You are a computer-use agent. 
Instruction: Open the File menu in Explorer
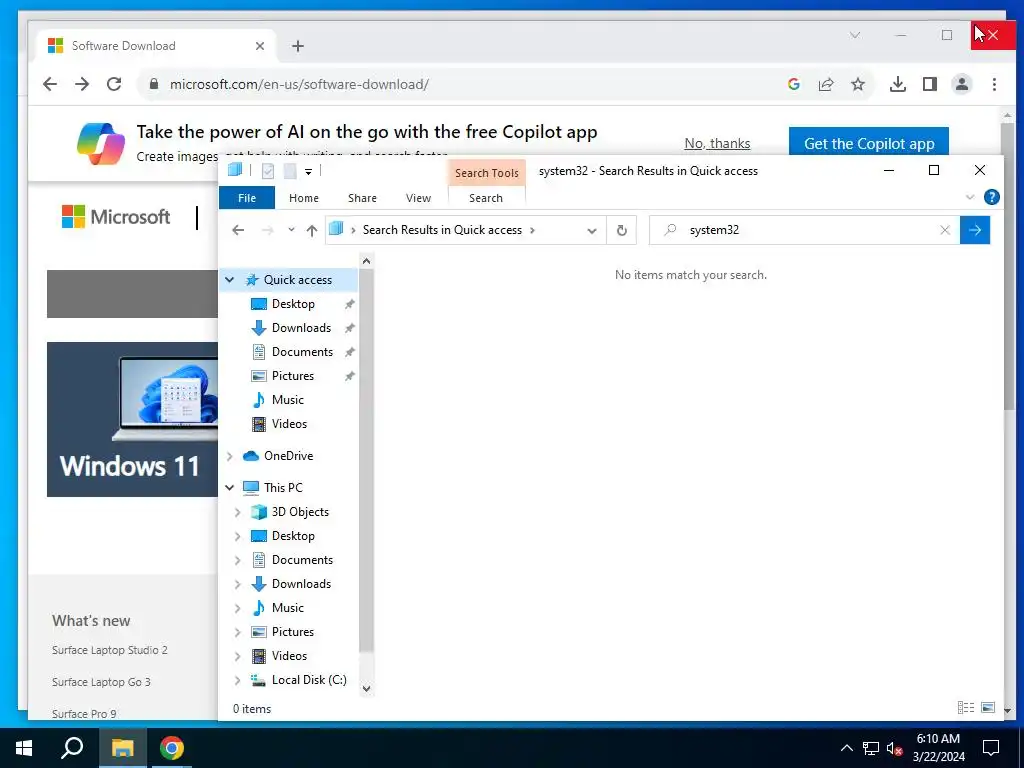click(x=247, y=198)
